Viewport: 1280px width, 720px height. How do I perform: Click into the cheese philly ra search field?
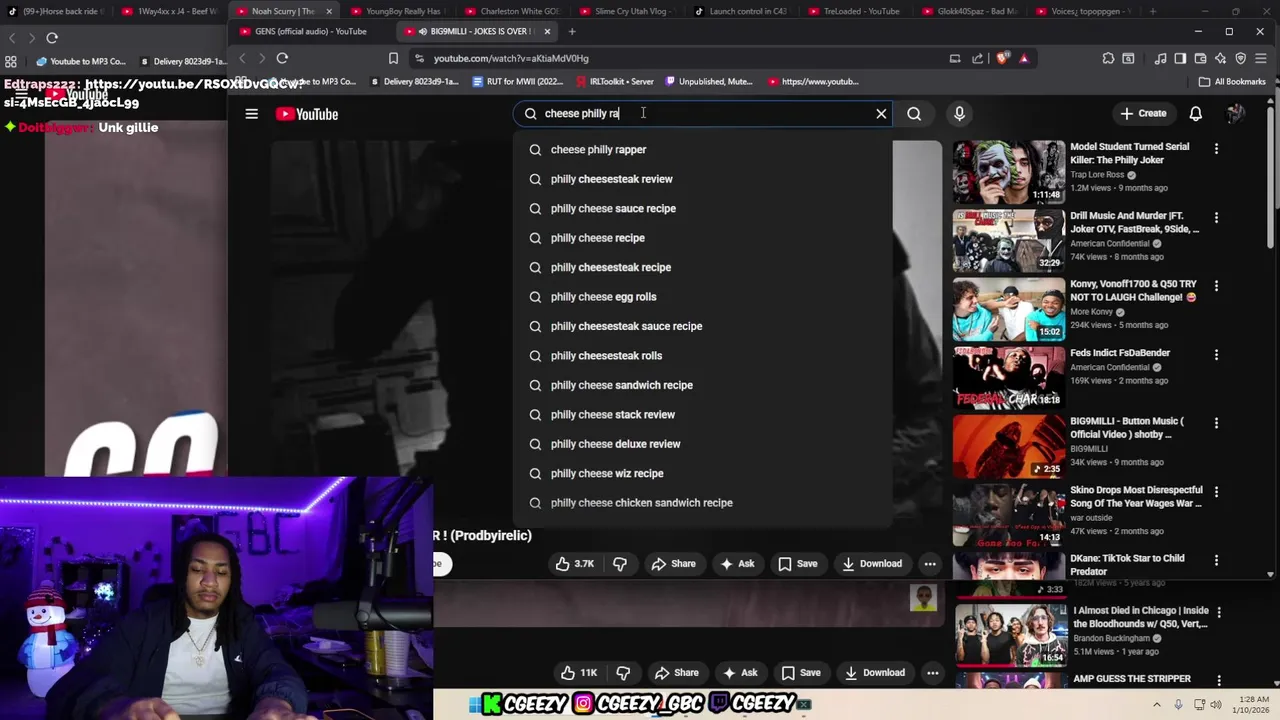coord(703,114)
